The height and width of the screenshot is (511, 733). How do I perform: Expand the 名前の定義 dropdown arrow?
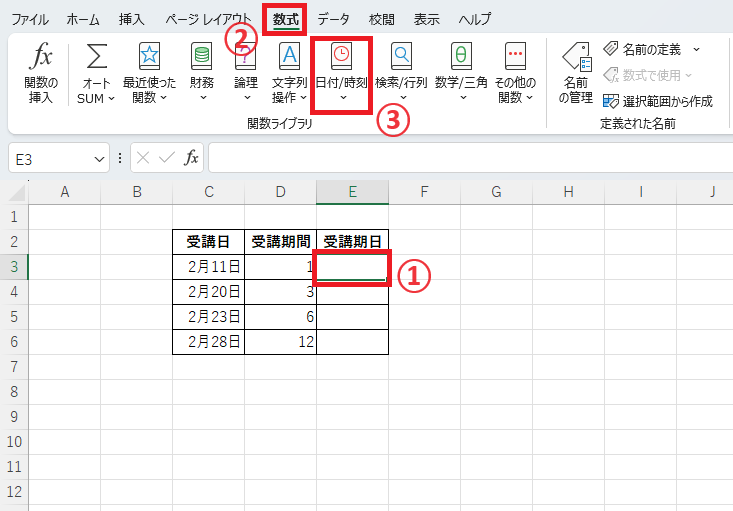coord(696,49)
